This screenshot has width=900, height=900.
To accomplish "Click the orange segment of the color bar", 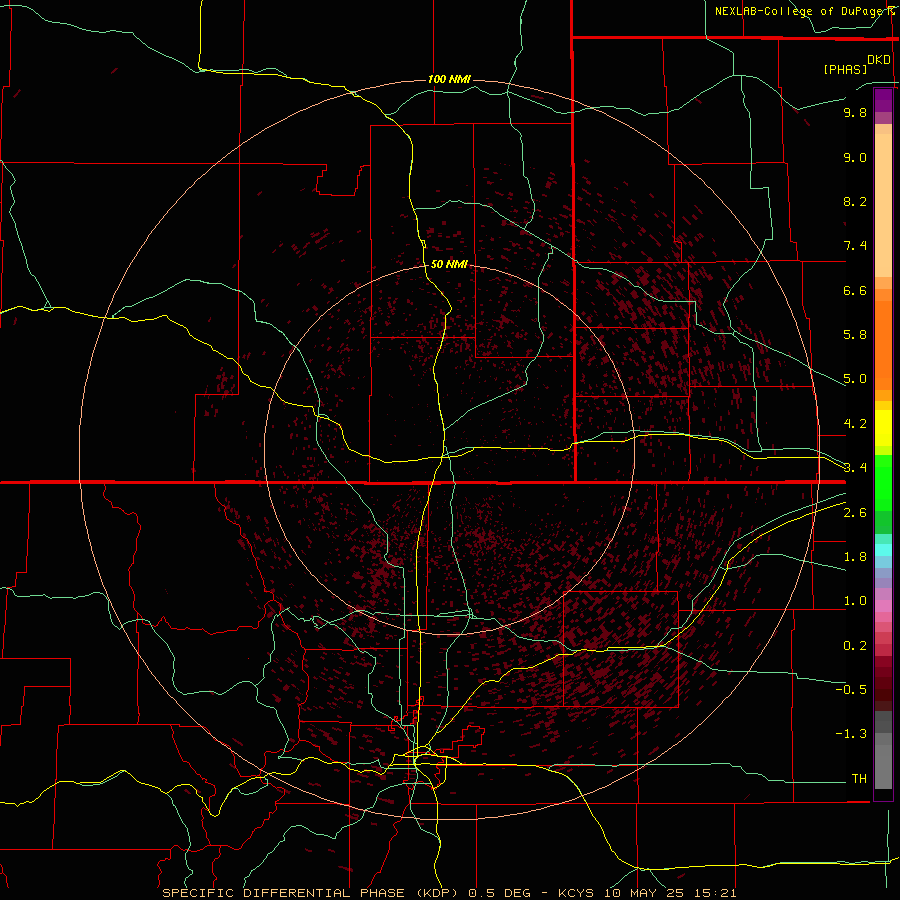I will point(883,344).
